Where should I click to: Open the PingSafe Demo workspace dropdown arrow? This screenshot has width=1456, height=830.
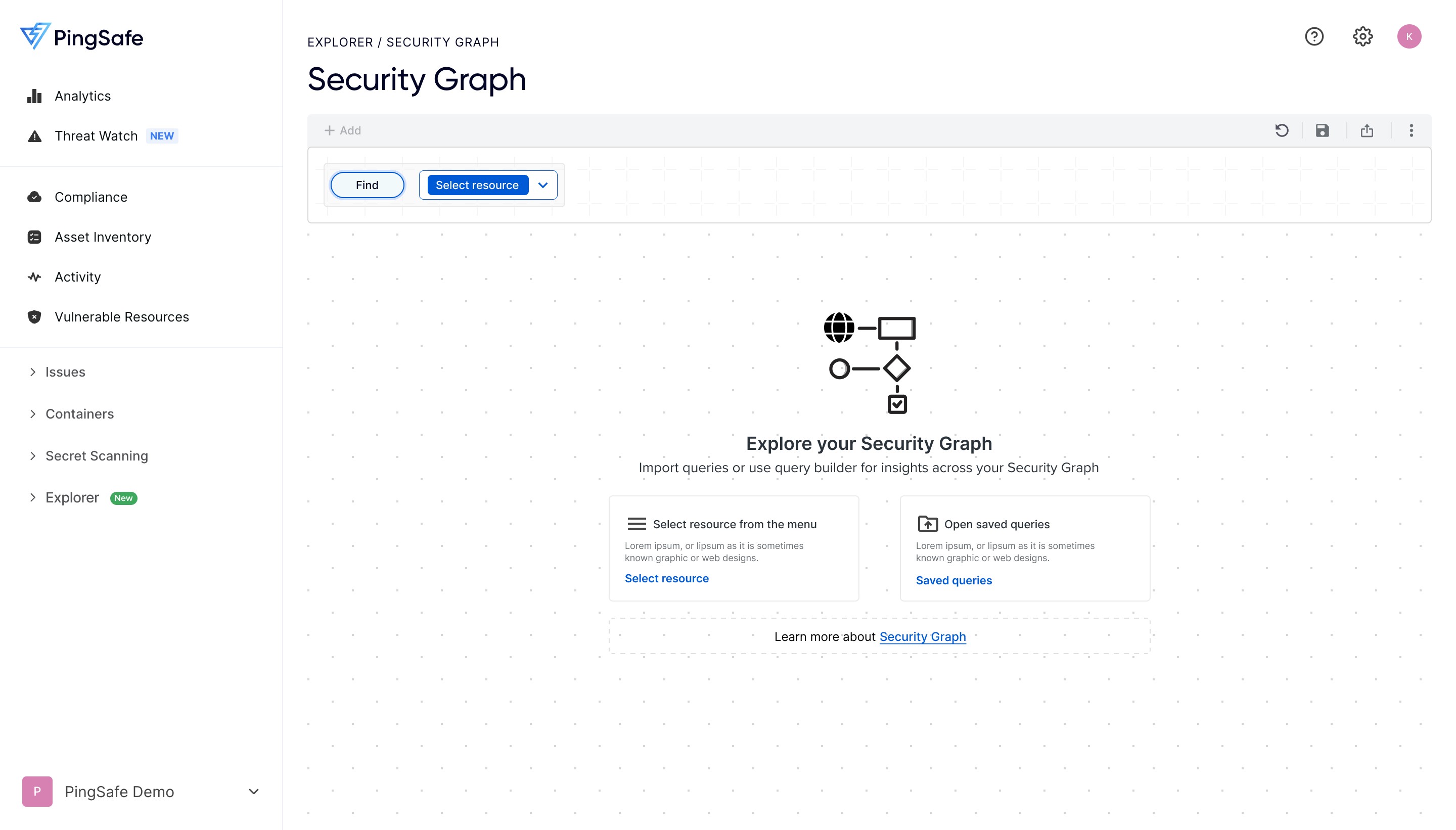click(x=254, y=791)
